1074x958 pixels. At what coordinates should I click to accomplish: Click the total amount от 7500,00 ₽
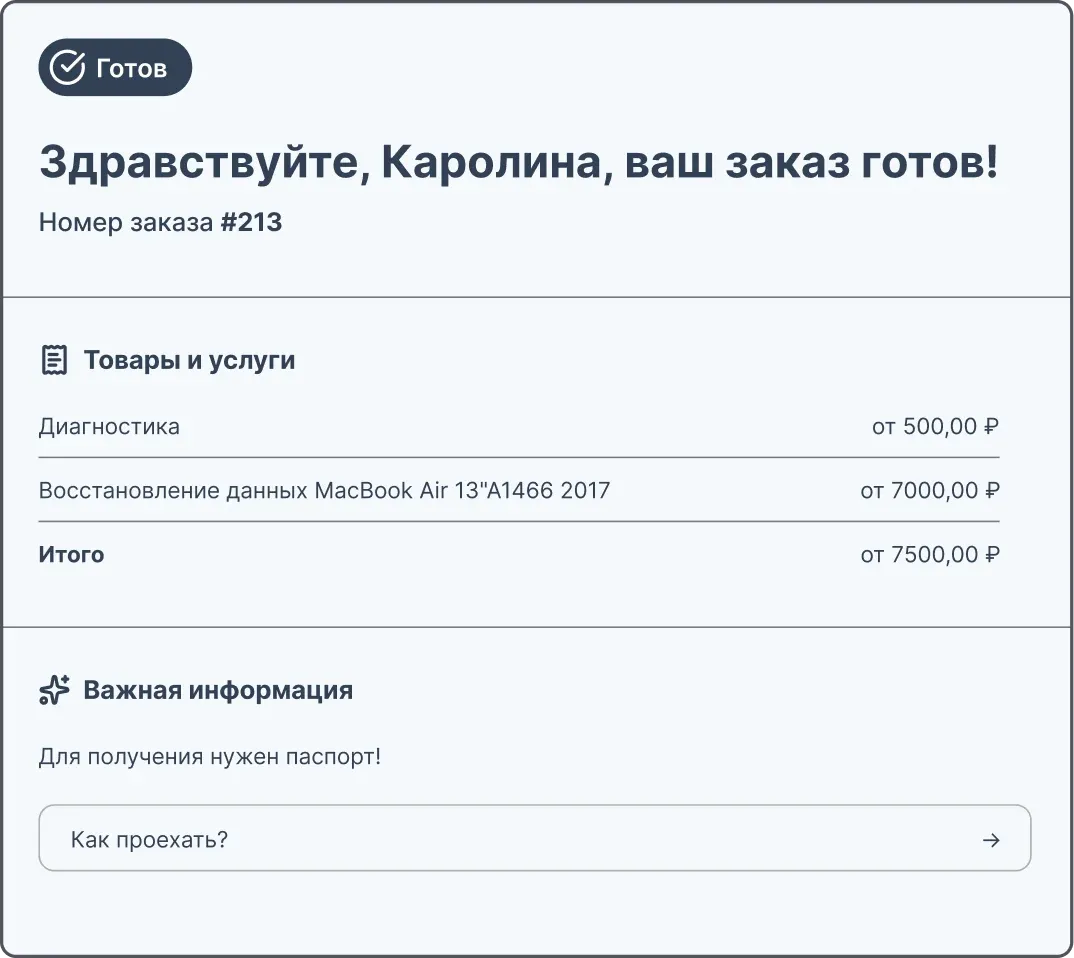coord(932,554)
